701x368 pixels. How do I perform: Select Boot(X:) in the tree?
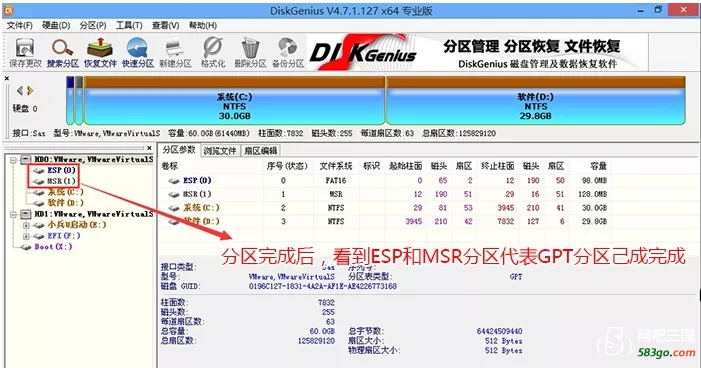coord(53,247)
